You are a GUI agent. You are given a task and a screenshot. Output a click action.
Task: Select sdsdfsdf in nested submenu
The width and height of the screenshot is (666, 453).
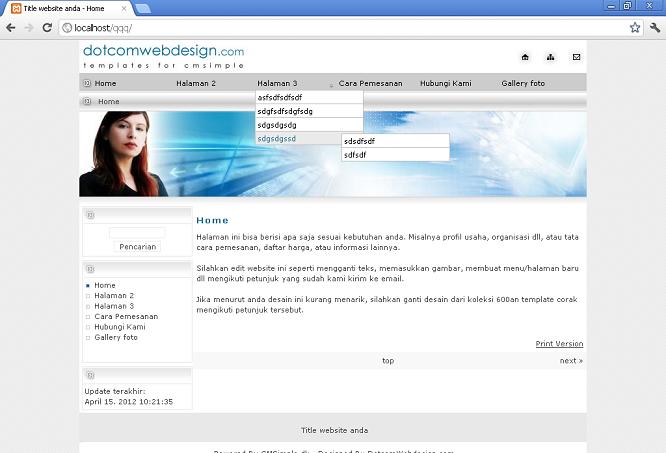click(x=395, y=141)
